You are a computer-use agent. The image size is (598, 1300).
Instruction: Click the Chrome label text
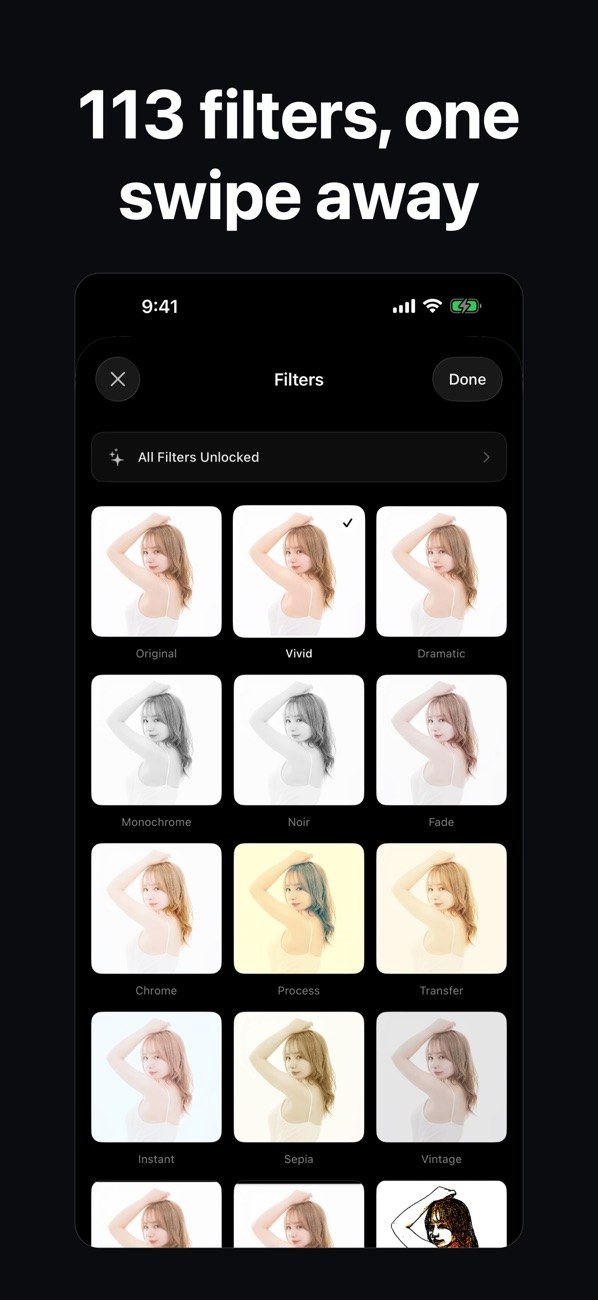(x=156, y=990)
